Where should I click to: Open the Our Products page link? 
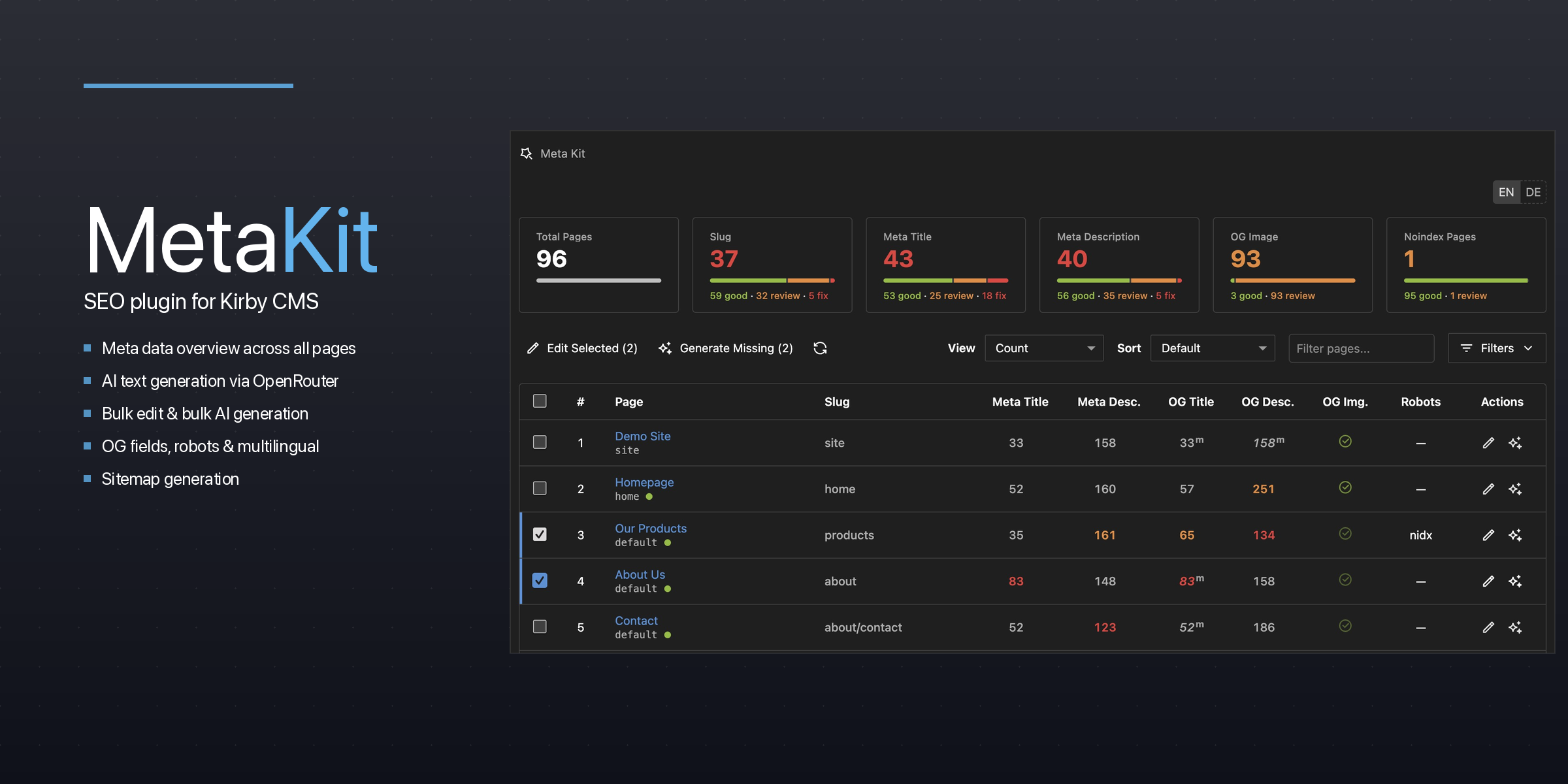[x=651, y=529]
